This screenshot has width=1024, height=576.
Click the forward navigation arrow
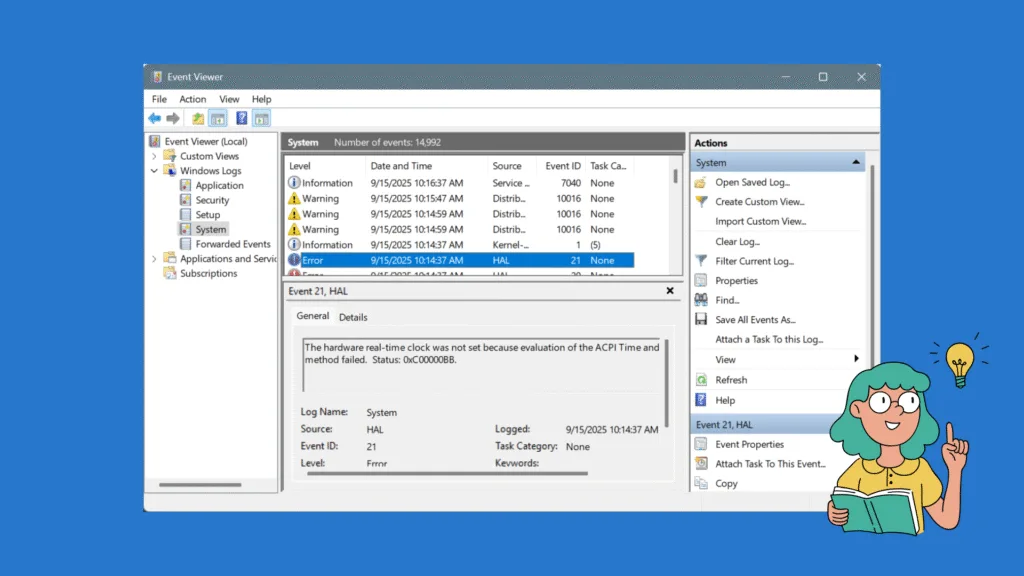[x=172, y=118]
